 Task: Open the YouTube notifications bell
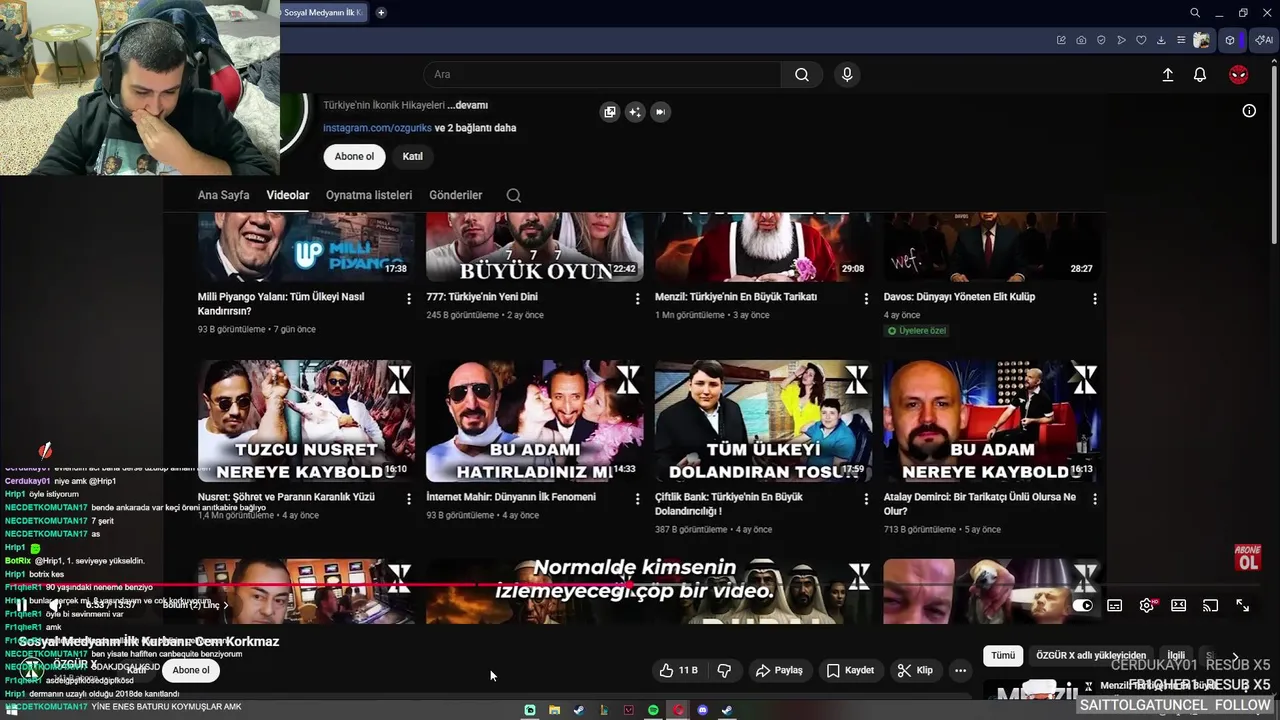point(1200,75)
